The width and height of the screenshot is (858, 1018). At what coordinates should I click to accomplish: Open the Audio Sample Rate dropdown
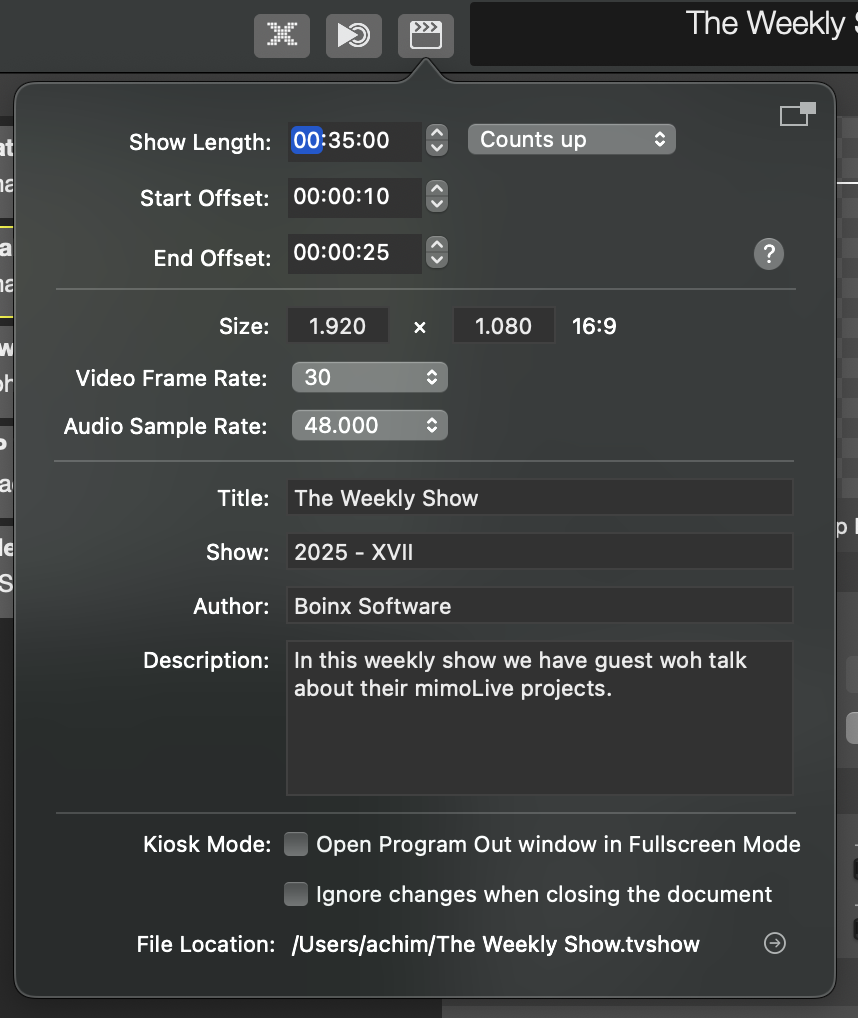point(370,425)
